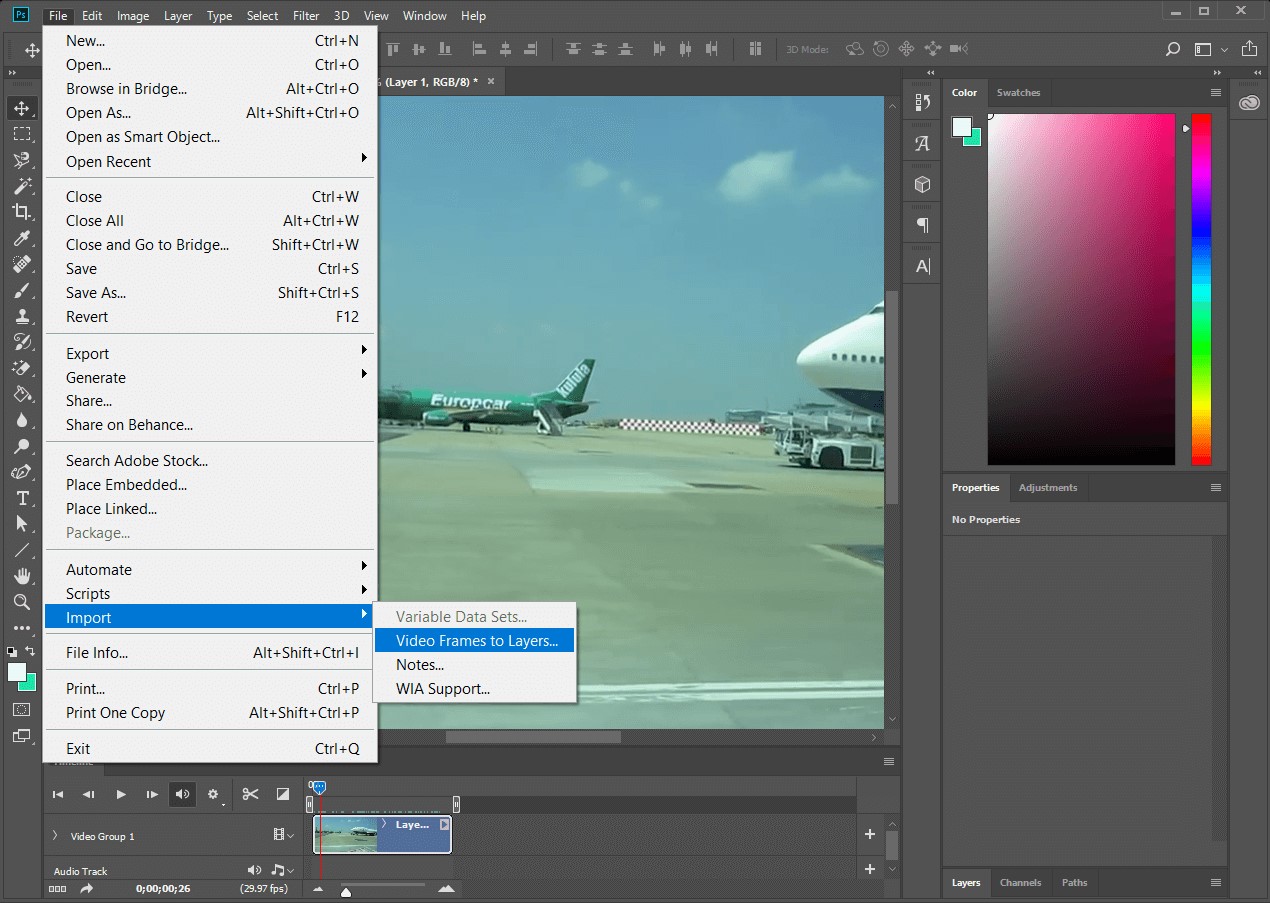The height and width of the screenshot is (903, 1270).
Task: Click the video clip thumbnail in timeline
Action: (x=347, y=834)
